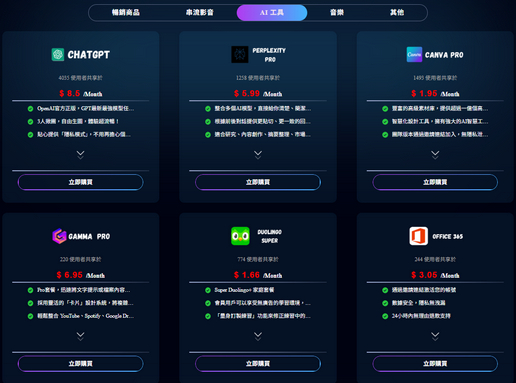Click the Gamma Pro logo icon
Viewport: 516px width, 383px height.
59,236
